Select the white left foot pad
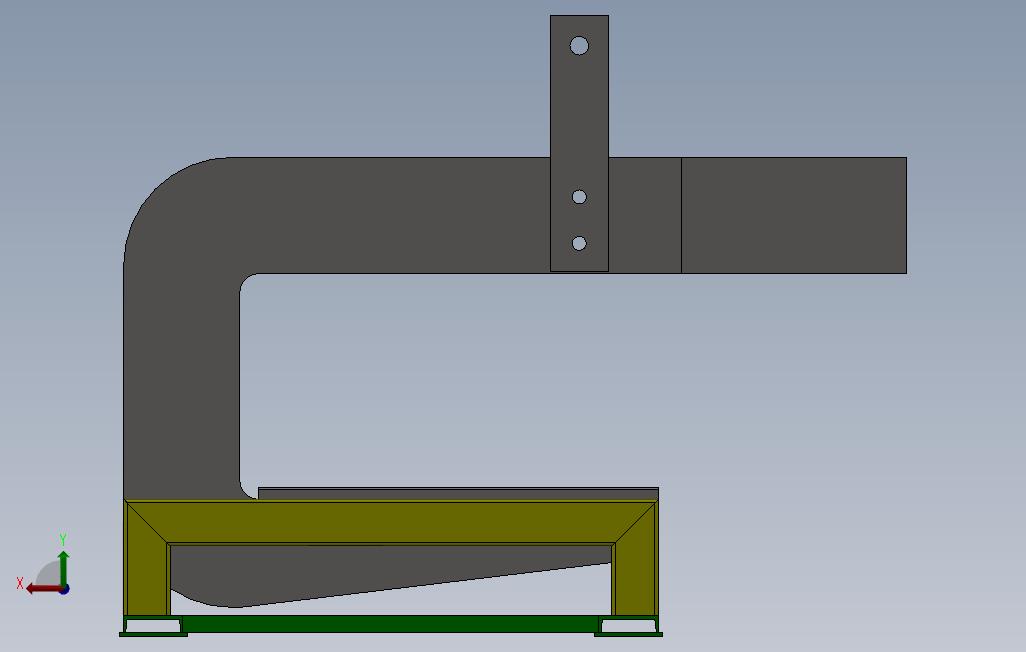 (153, 626)
